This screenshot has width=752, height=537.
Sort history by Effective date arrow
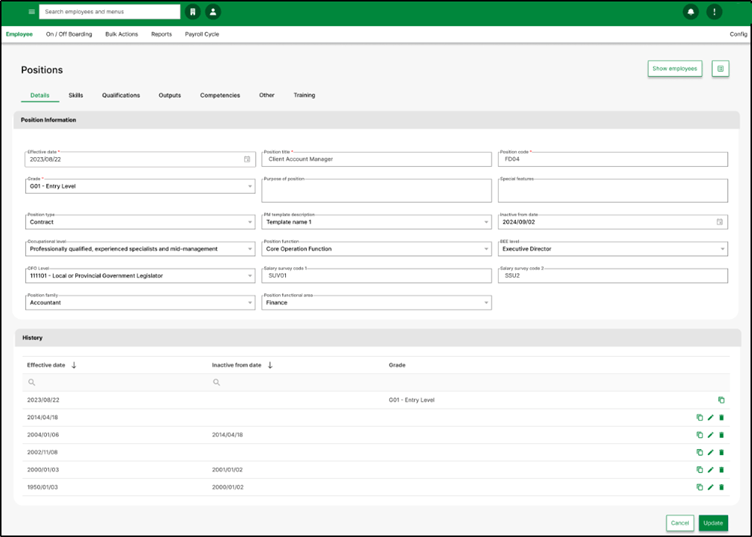tap(74, 365)
